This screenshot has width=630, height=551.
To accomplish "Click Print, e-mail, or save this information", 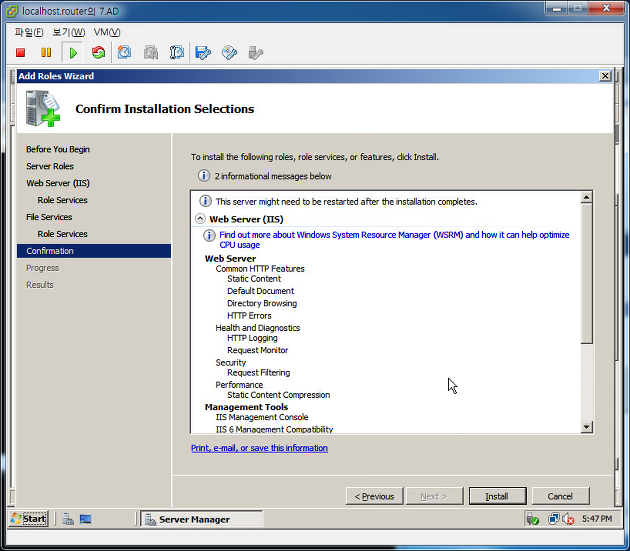I will tap(259, 448).
